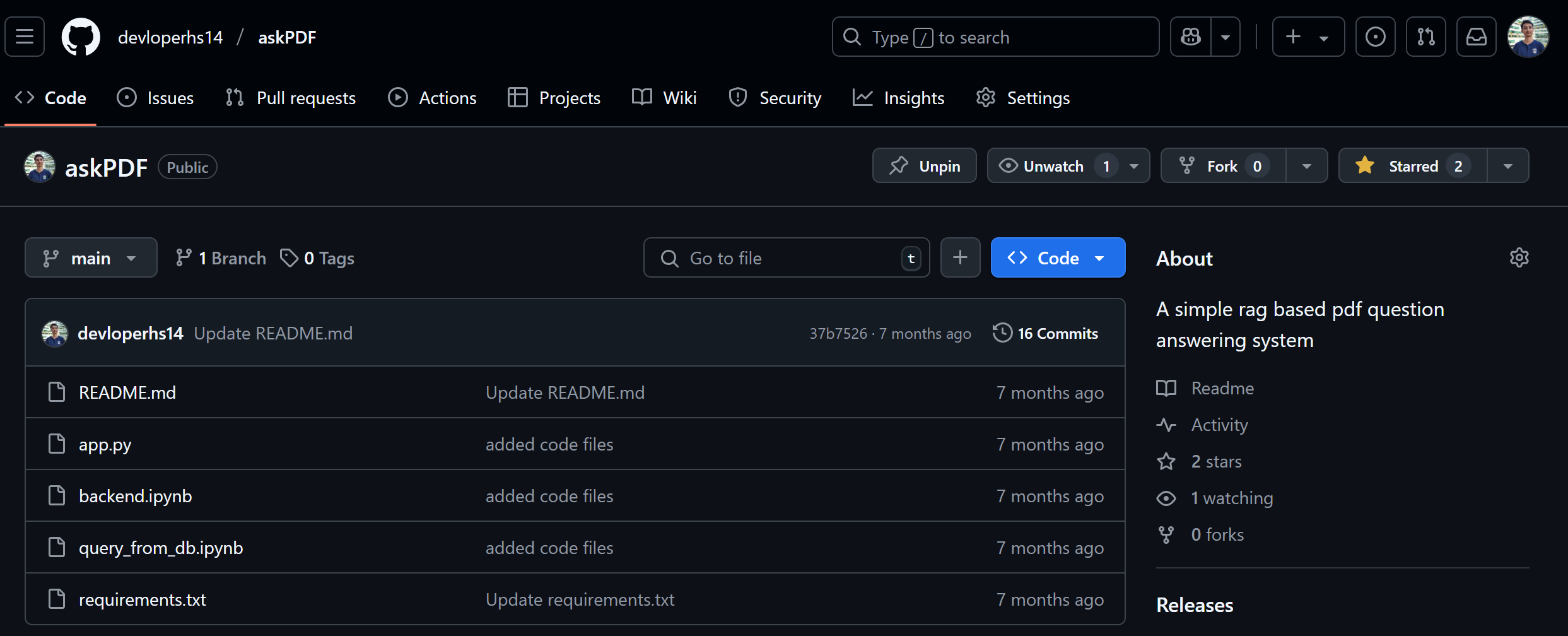
Task: Click the add file plus button
Action: (960, 257)
